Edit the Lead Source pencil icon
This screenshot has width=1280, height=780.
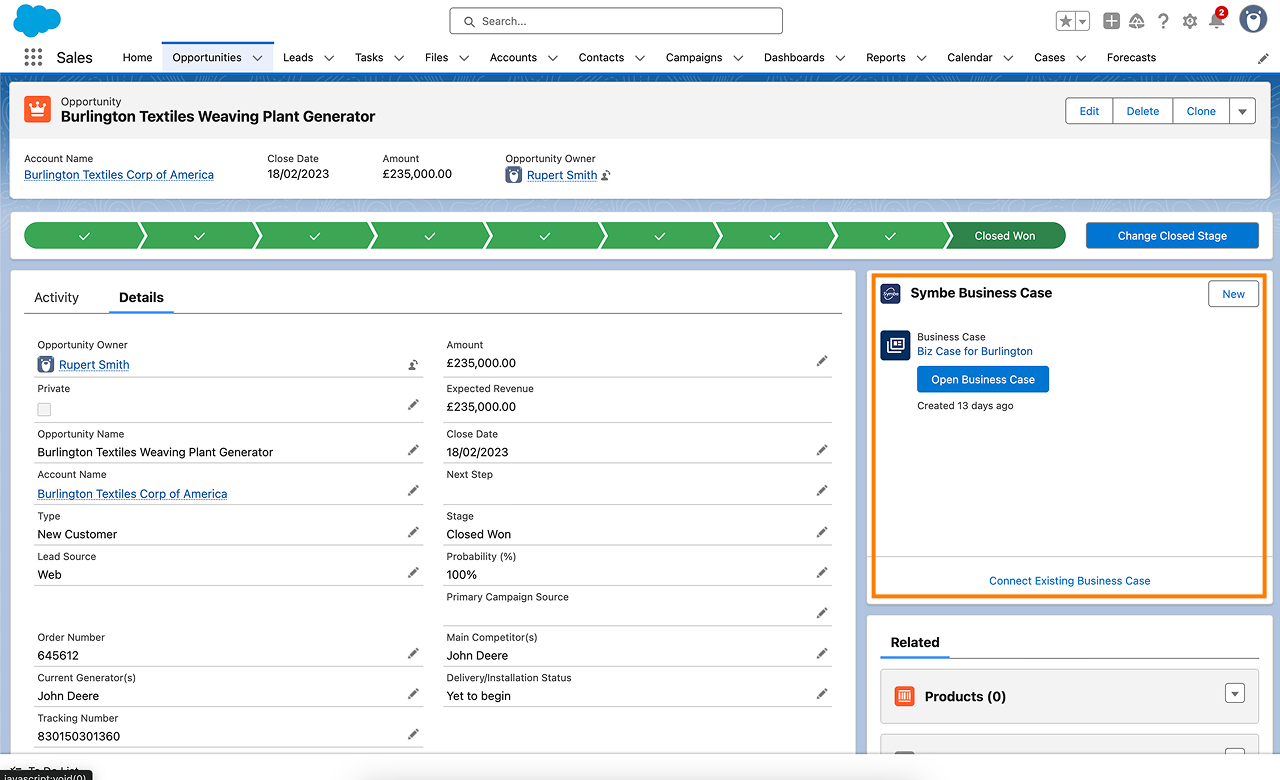413,572
